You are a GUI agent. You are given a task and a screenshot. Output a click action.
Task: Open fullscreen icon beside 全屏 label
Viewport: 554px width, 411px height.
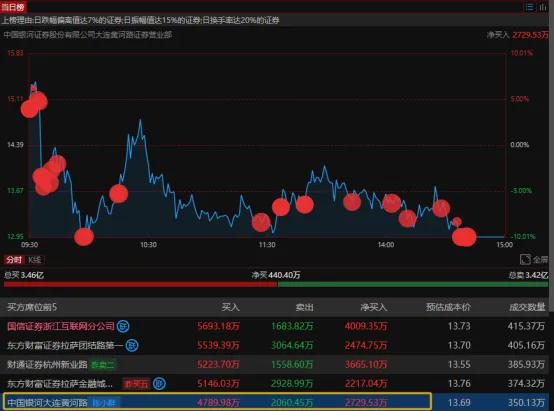525,259
